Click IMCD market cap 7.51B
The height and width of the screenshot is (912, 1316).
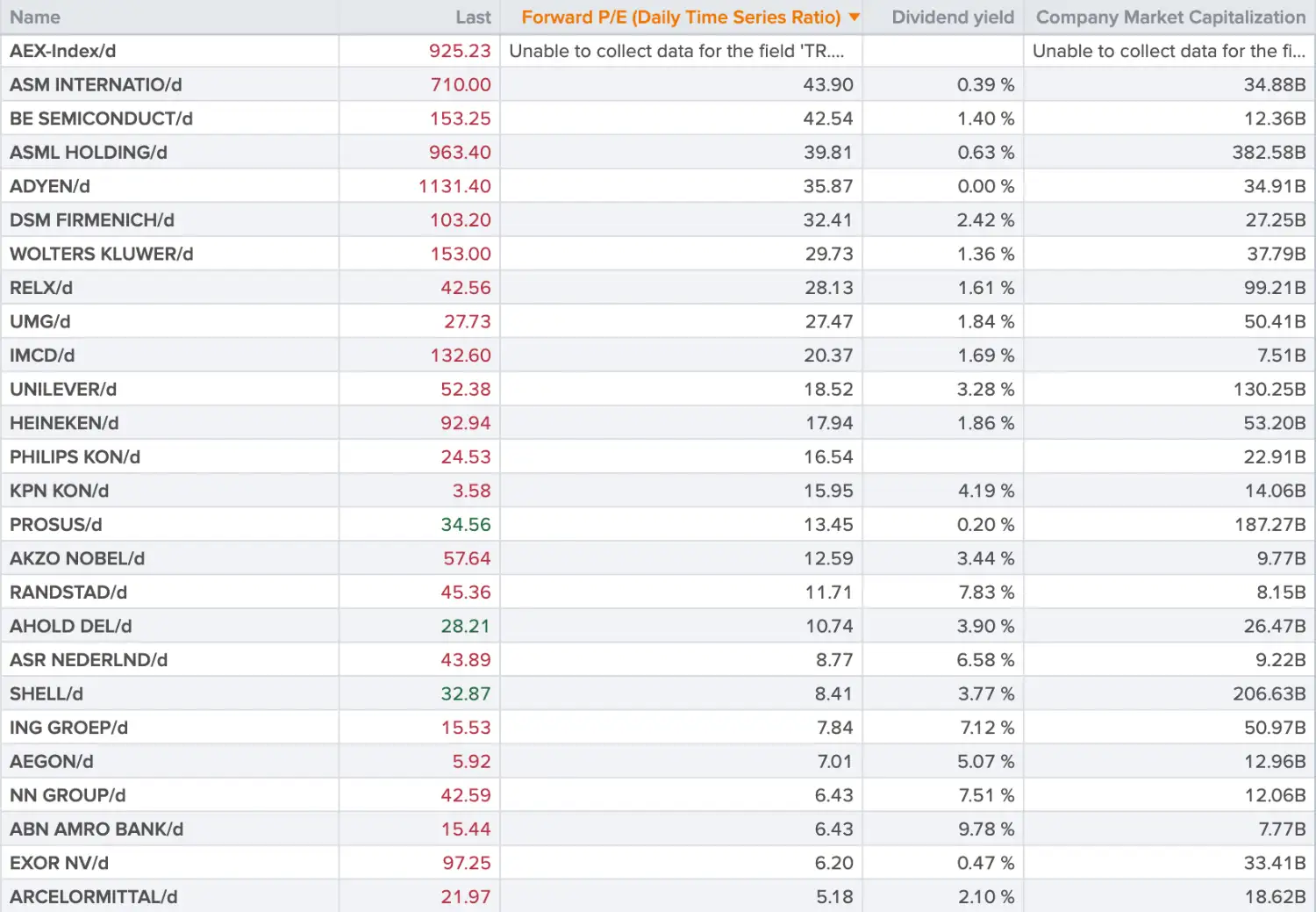tap(1281, 355)
